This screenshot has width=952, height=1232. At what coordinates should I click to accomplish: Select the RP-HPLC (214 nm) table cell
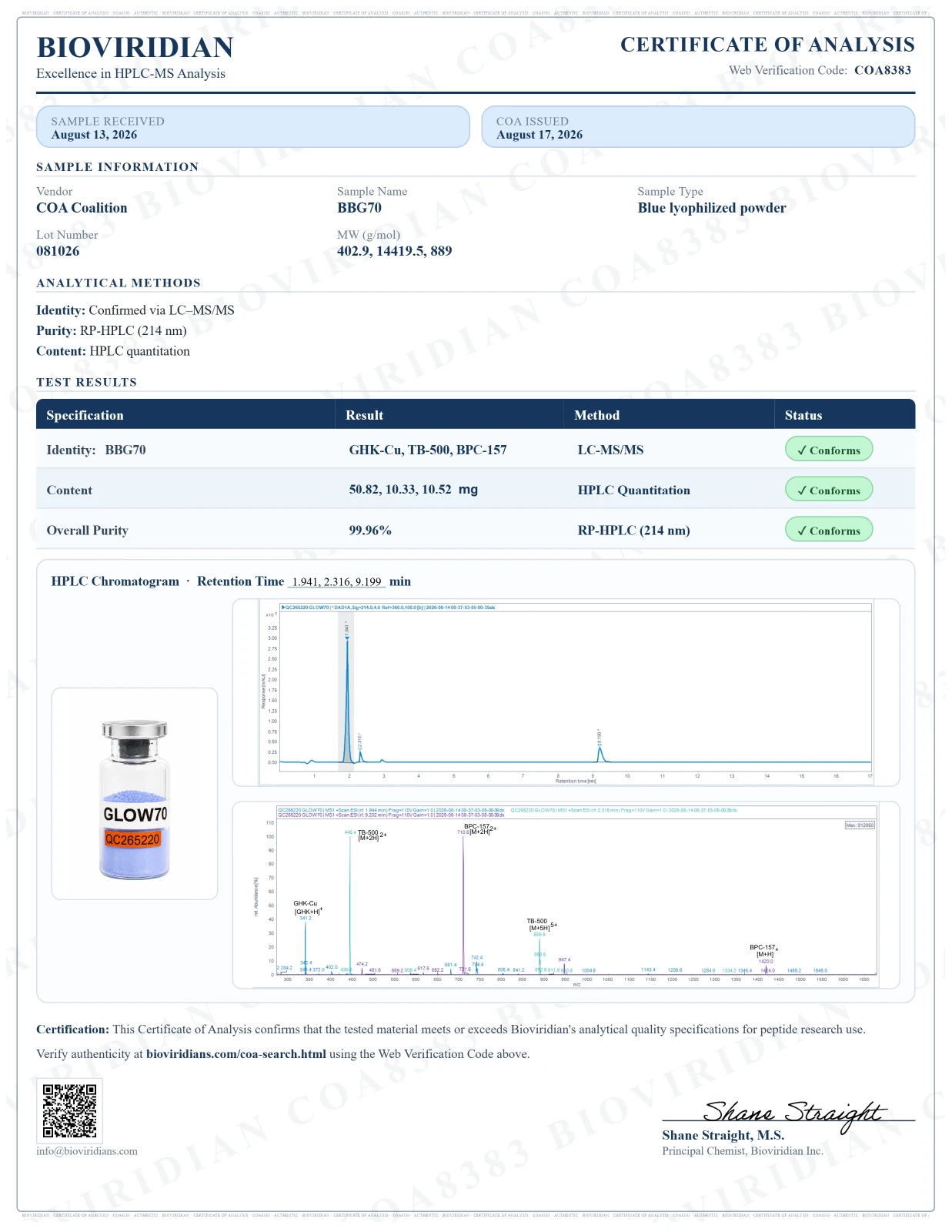(x=634, y=531)
